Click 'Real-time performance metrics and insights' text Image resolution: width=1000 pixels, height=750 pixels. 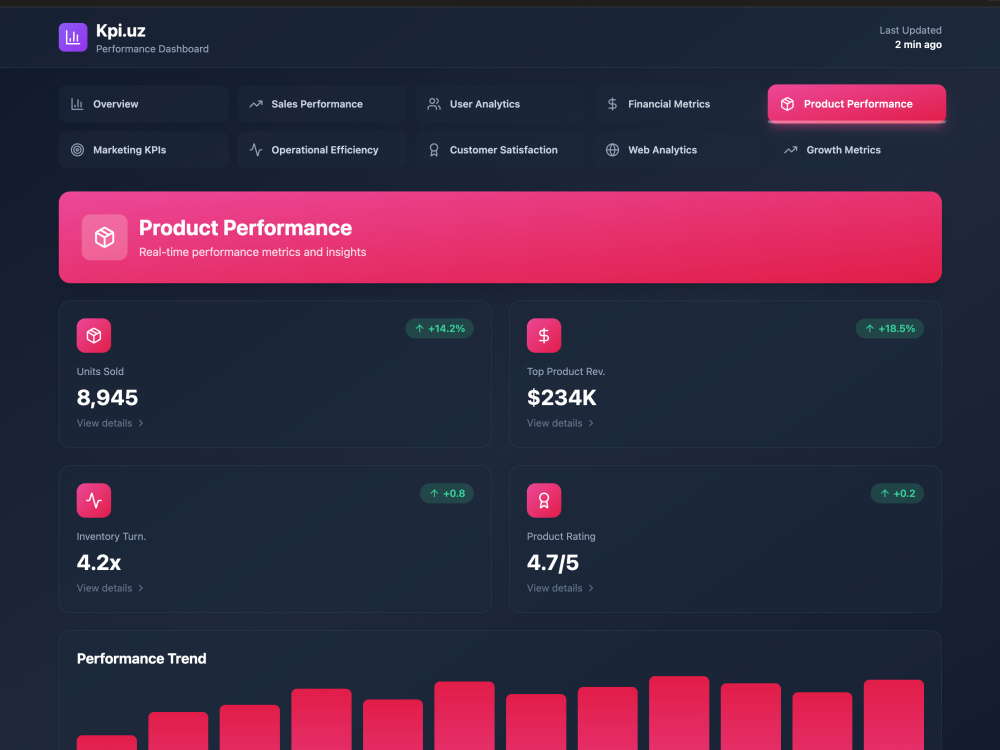point(253,252)
